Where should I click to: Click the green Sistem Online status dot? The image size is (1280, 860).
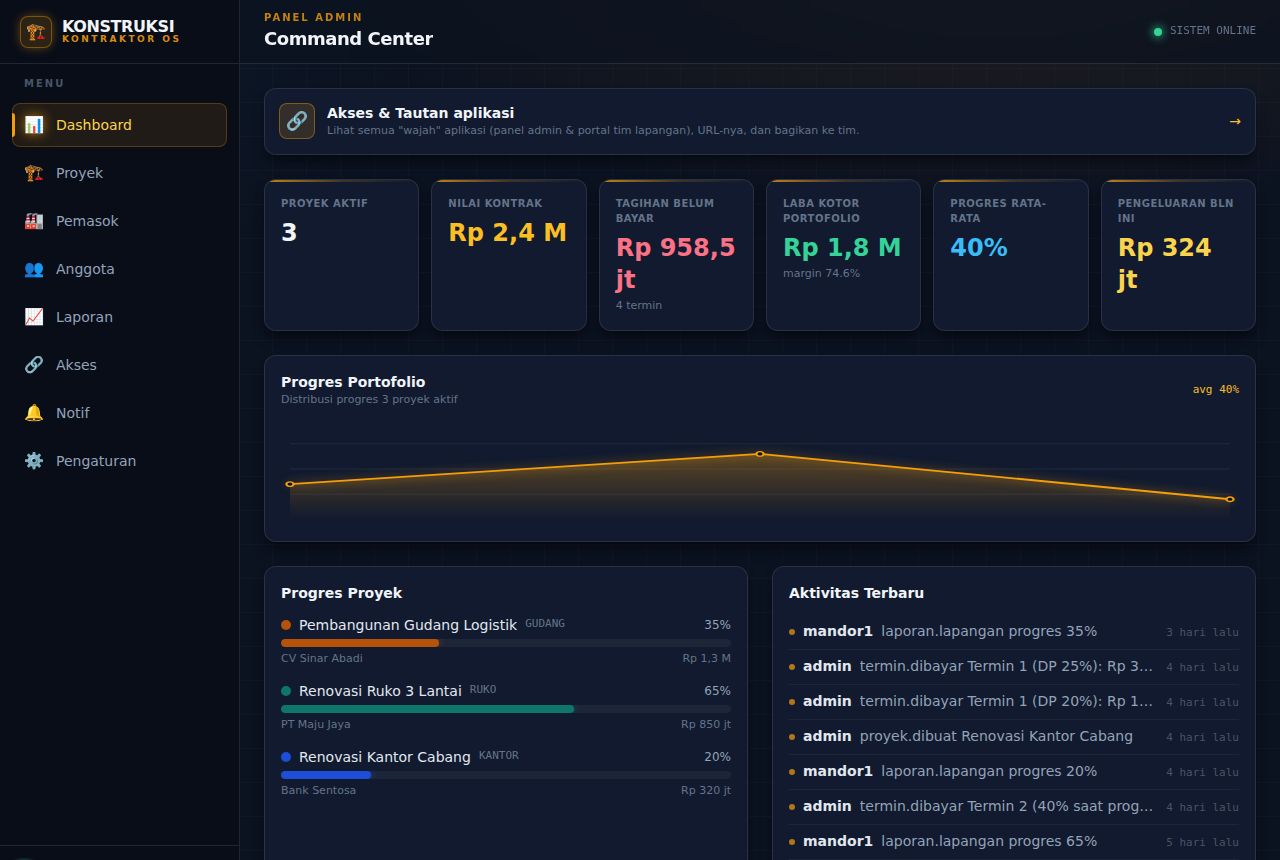pos(1158,31)
